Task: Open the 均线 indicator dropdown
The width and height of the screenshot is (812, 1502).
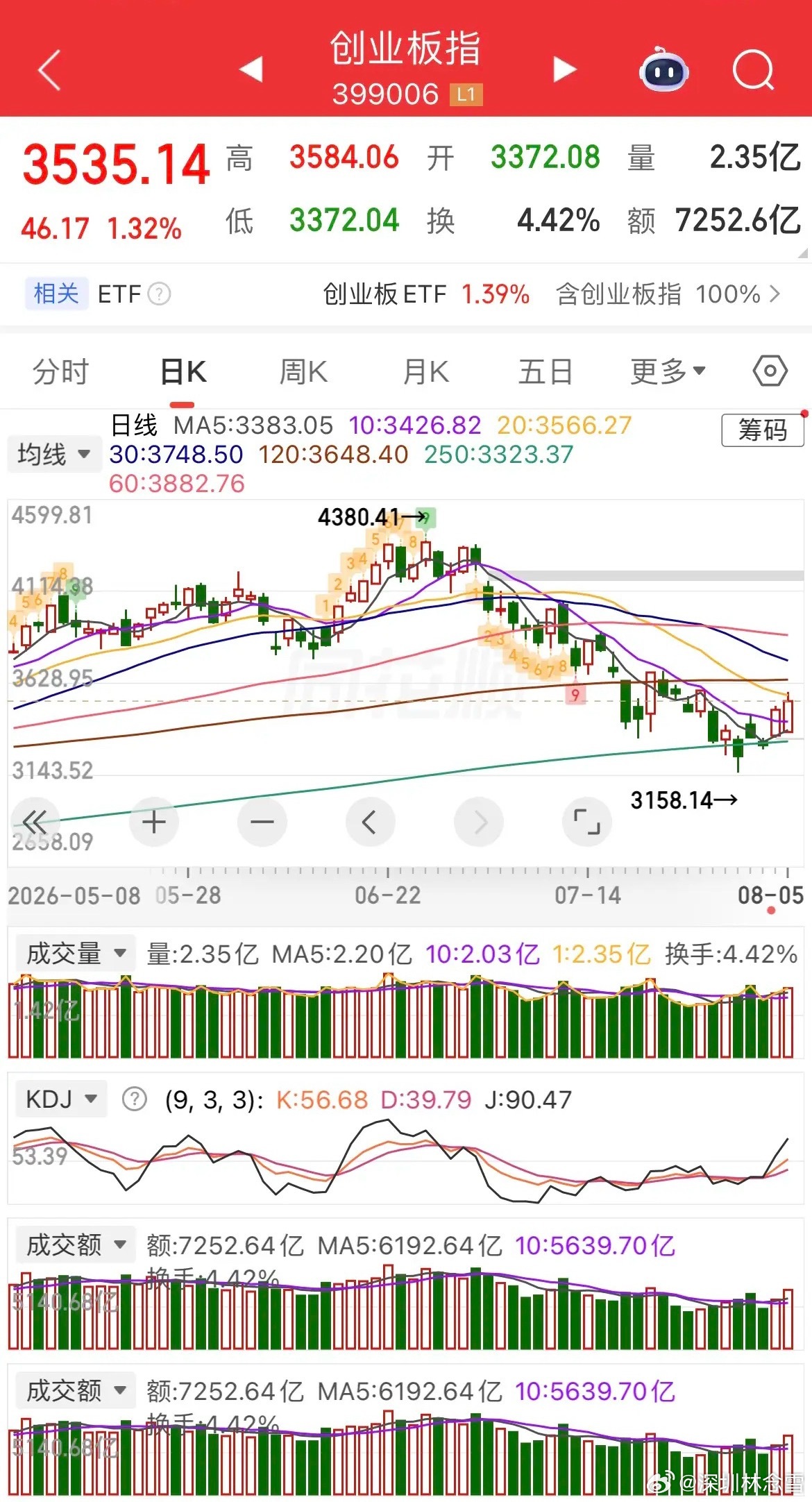Action: 54,455
